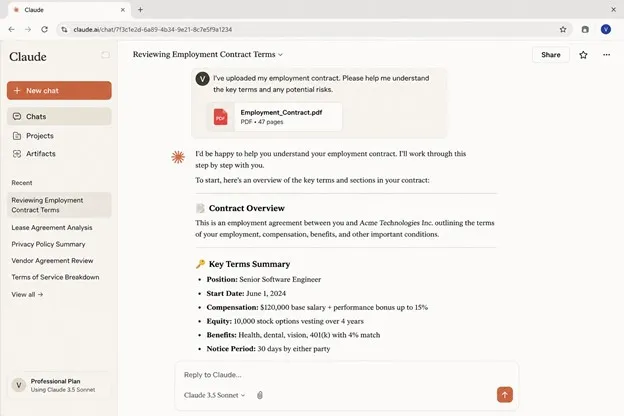Send message with orange arrow button

tap(504, 395)
